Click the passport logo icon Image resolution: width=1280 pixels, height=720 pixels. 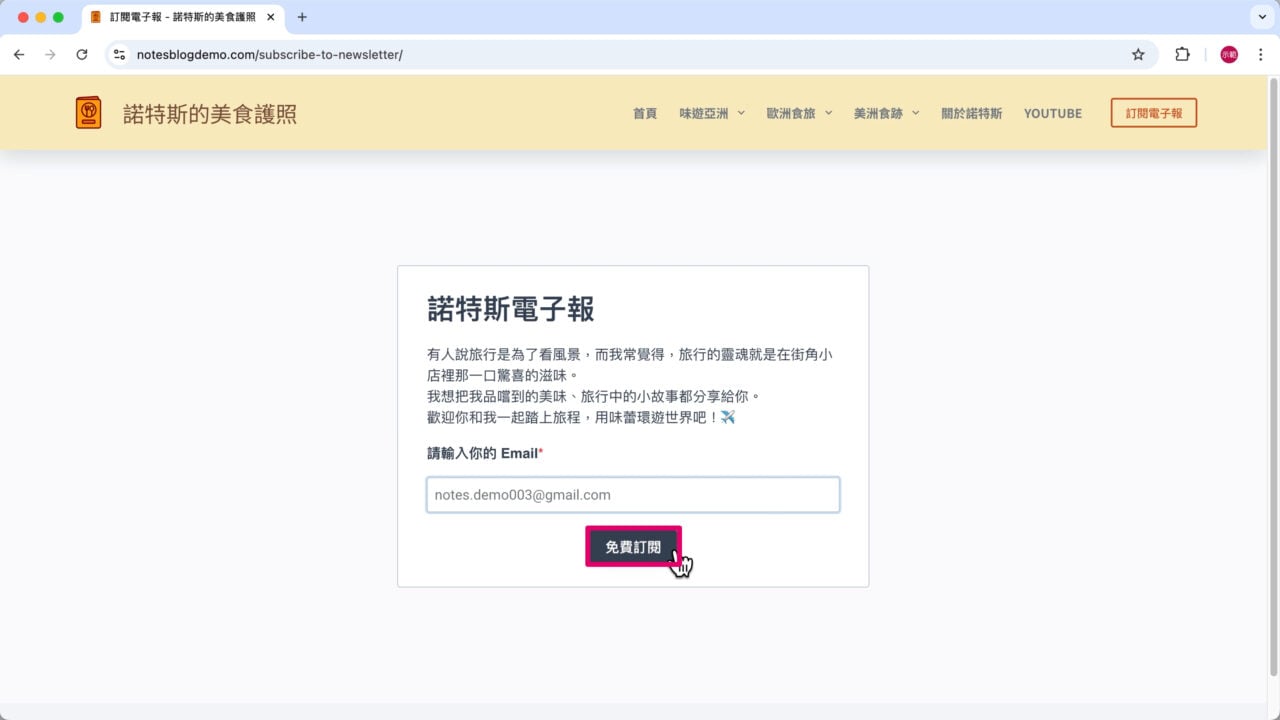point(88,112)
